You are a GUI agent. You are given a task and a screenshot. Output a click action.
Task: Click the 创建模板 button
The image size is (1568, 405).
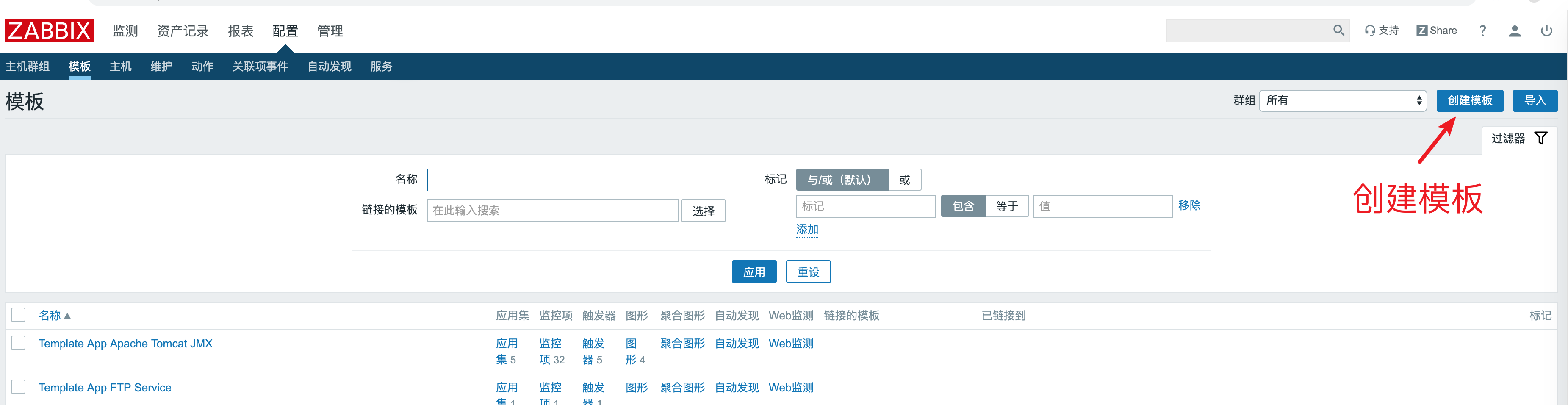click(1470, 101)
